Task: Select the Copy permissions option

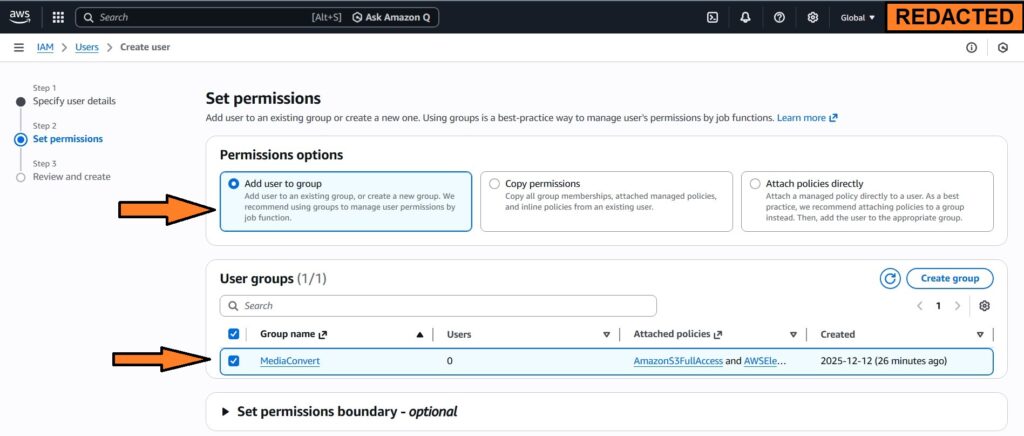Action: pos(494,184)
